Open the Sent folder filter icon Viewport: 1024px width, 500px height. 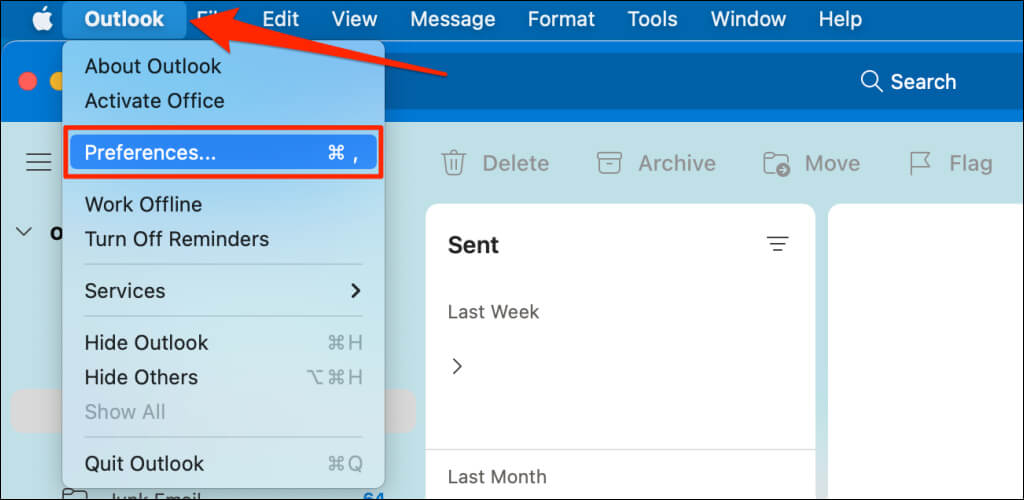coord(777,244)
